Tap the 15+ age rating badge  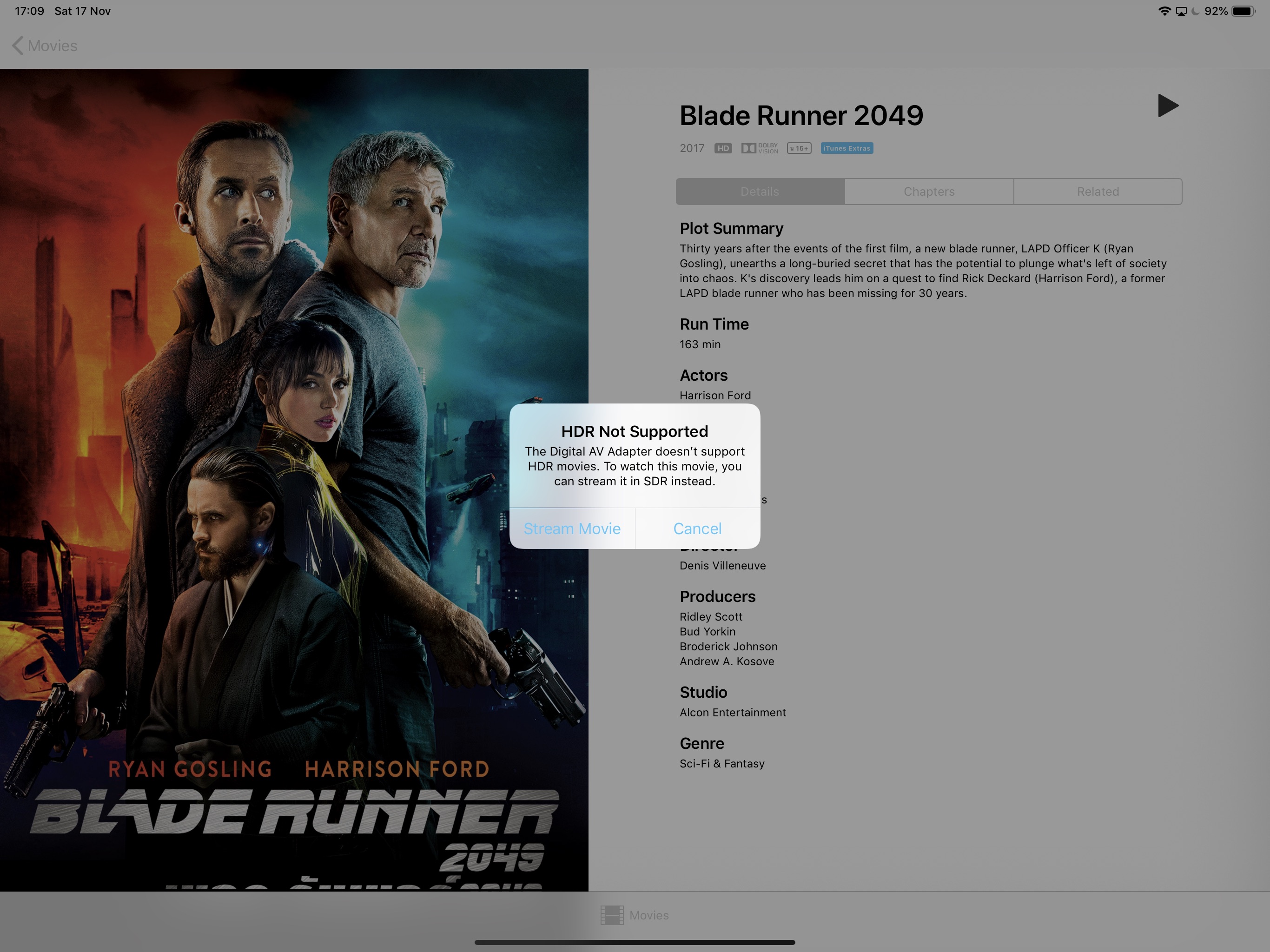point(799,148)
